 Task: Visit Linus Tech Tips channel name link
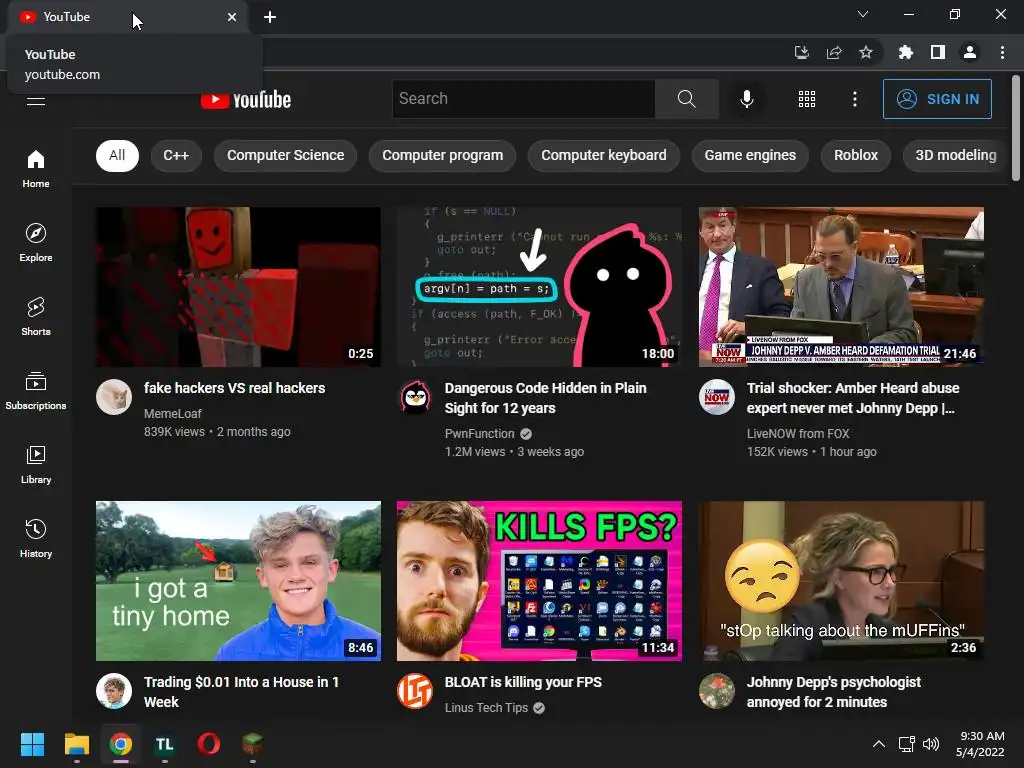pos(486,708)
